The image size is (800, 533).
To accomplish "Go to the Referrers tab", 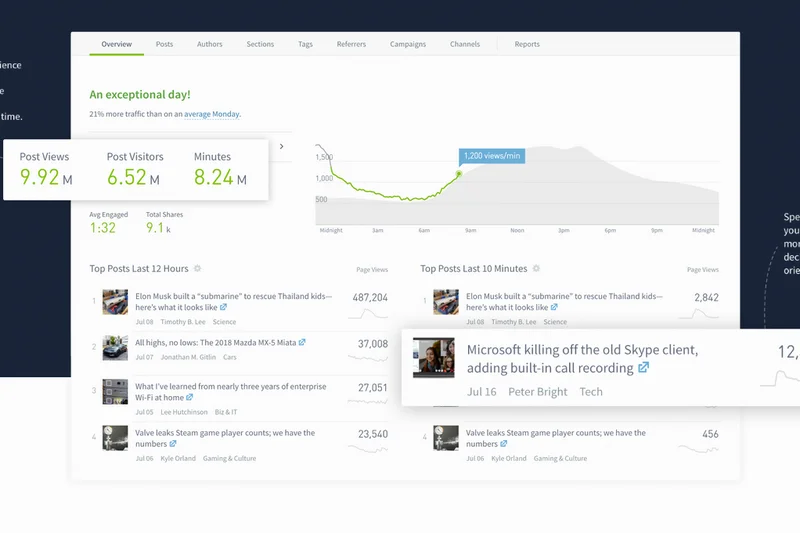I will (x=351, y=44).
